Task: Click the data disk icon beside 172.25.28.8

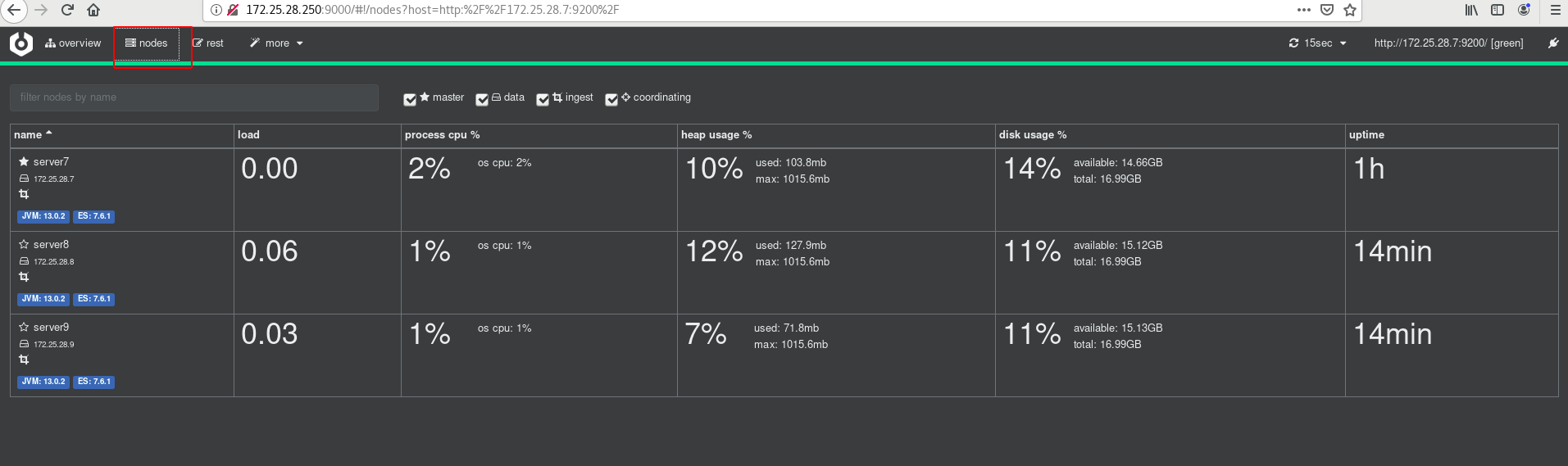Action: [24, 261]
